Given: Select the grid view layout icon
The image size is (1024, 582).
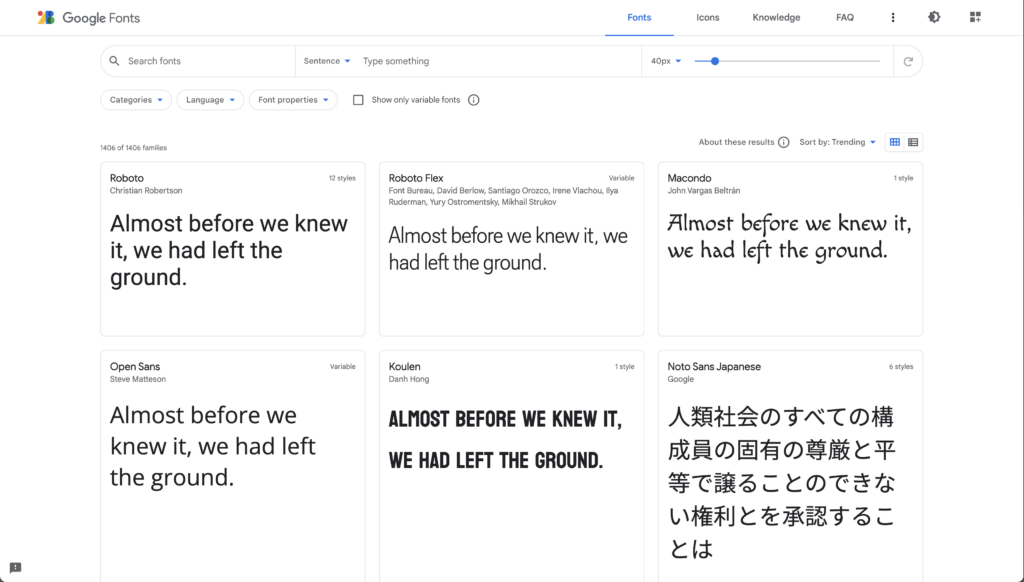Looking at the screenshot, I should tap(894, 142).
